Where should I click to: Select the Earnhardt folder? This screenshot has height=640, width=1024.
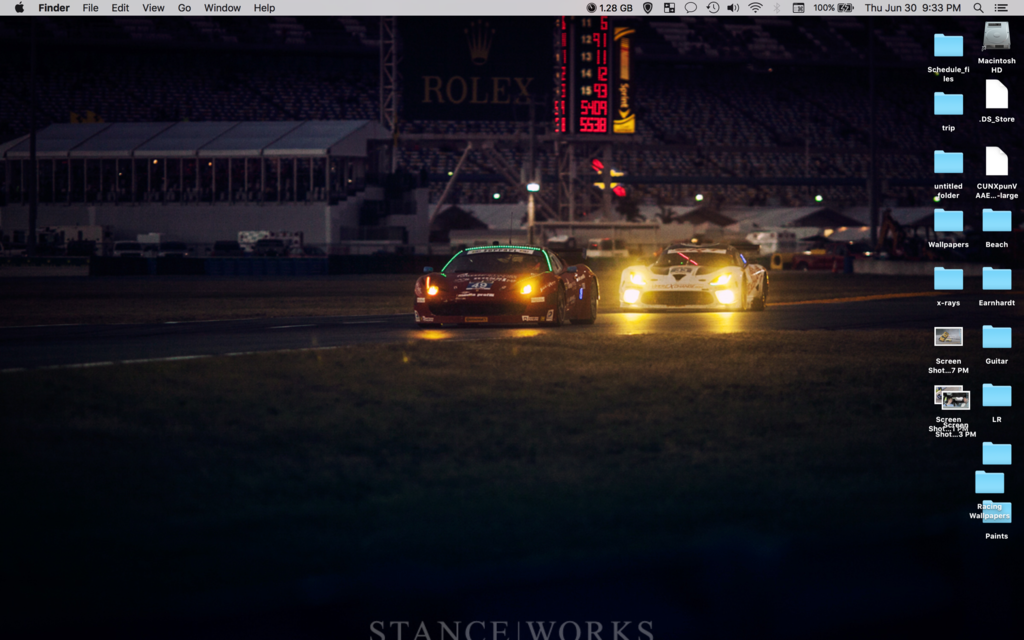(x=996, y=279)
